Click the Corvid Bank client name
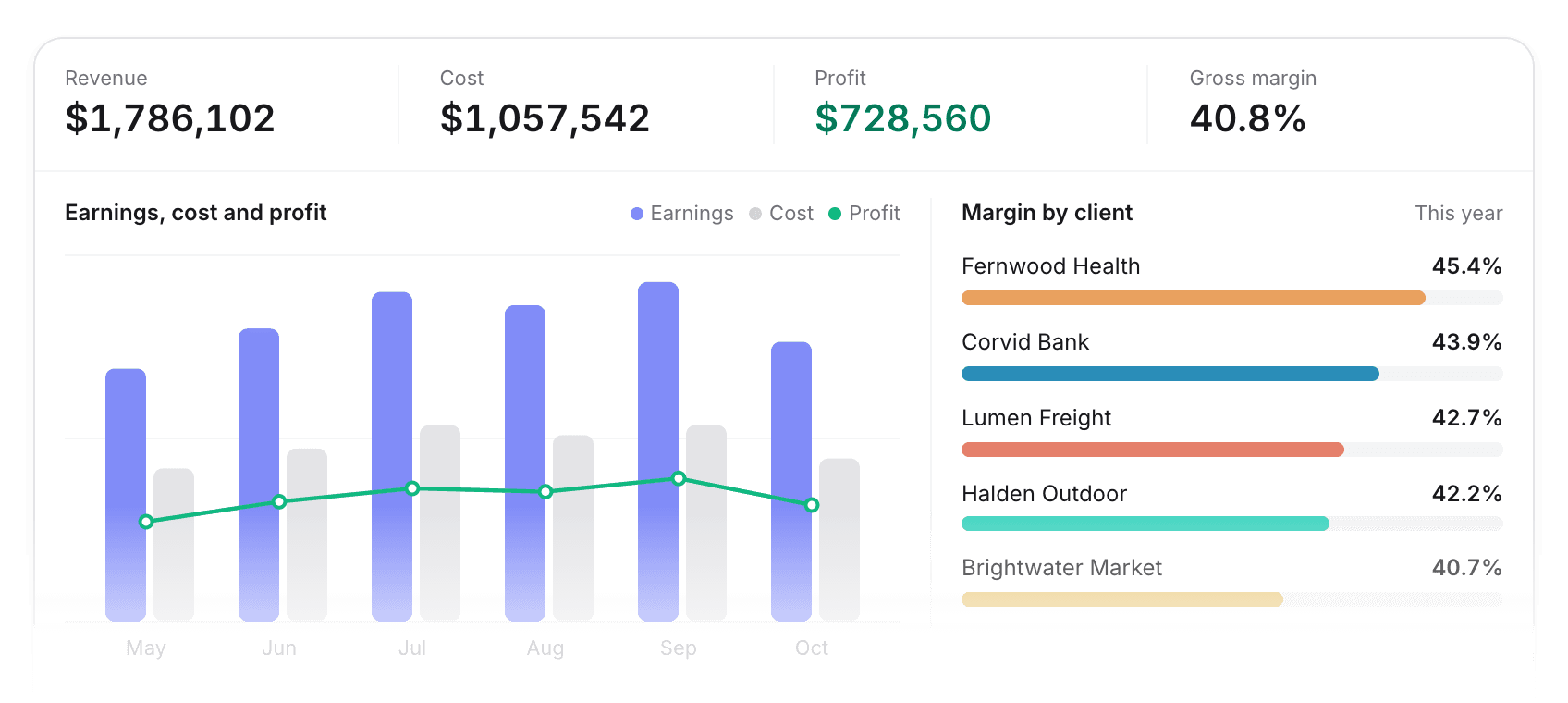 [1025, 342]
